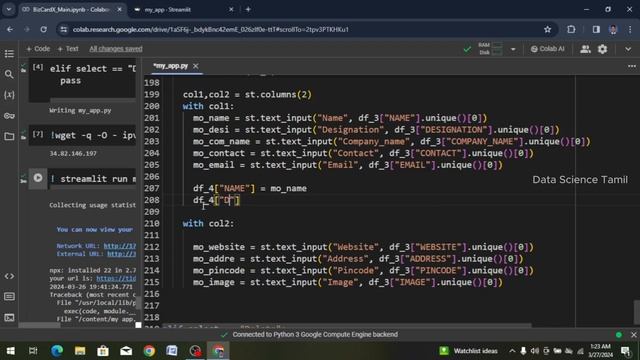This screenshot has width=640, height=360.
Task: Run the streamlit run cell
Action: point(38,178)
